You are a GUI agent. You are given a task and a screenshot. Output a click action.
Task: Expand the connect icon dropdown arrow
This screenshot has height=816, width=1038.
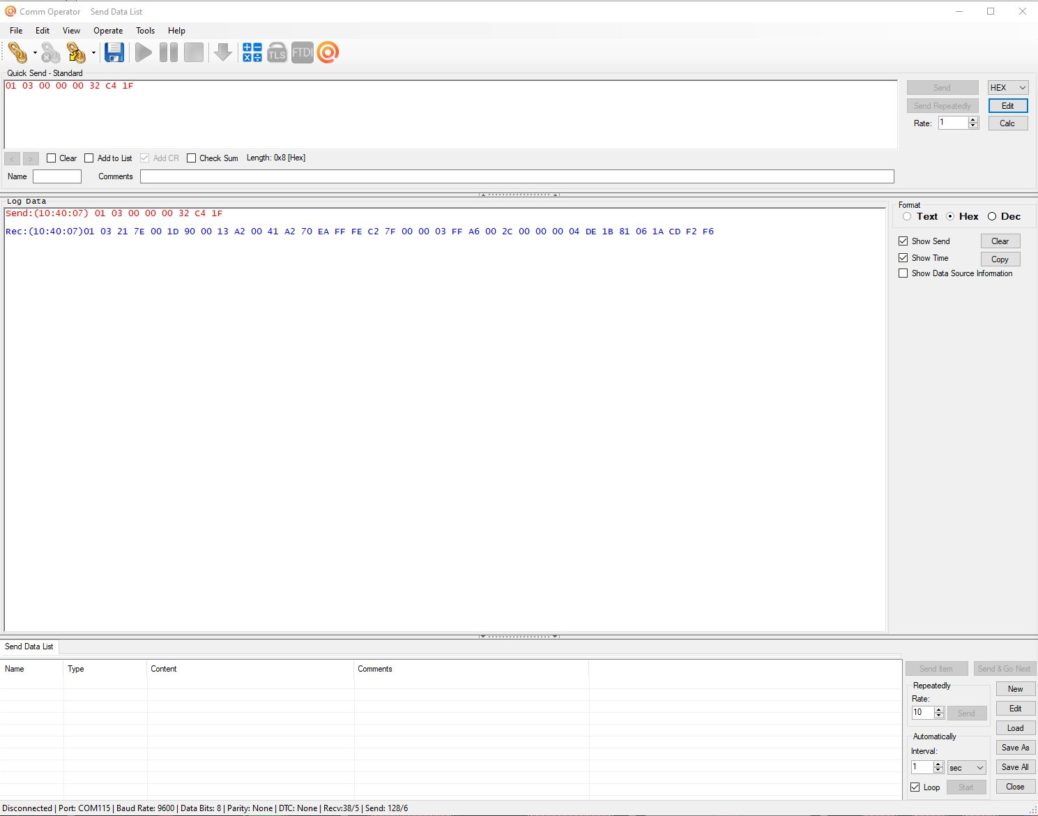click(33, 52)
